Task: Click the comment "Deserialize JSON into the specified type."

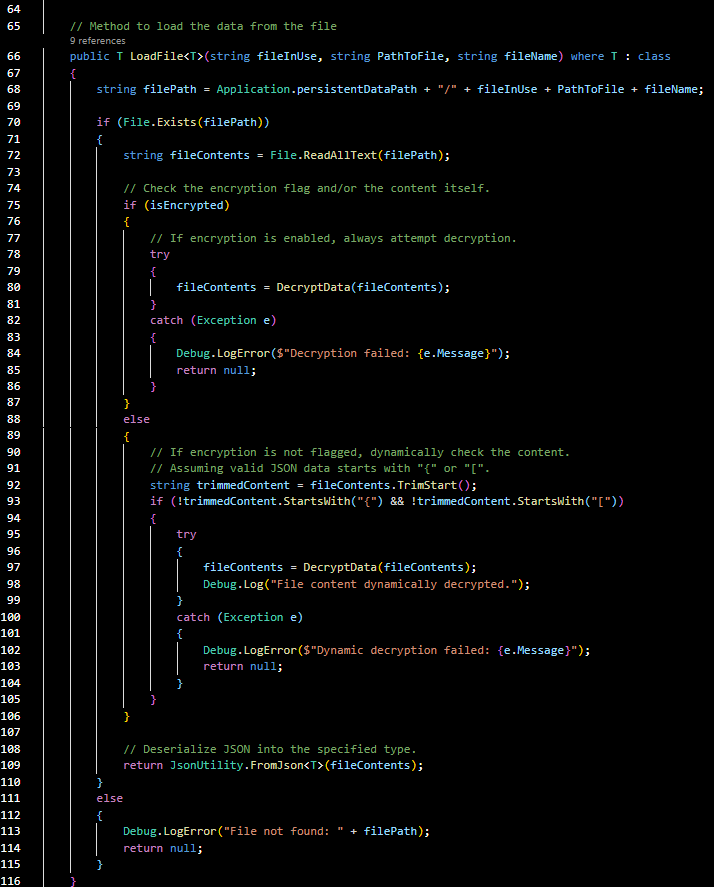Action: click(x=270, y=748)
